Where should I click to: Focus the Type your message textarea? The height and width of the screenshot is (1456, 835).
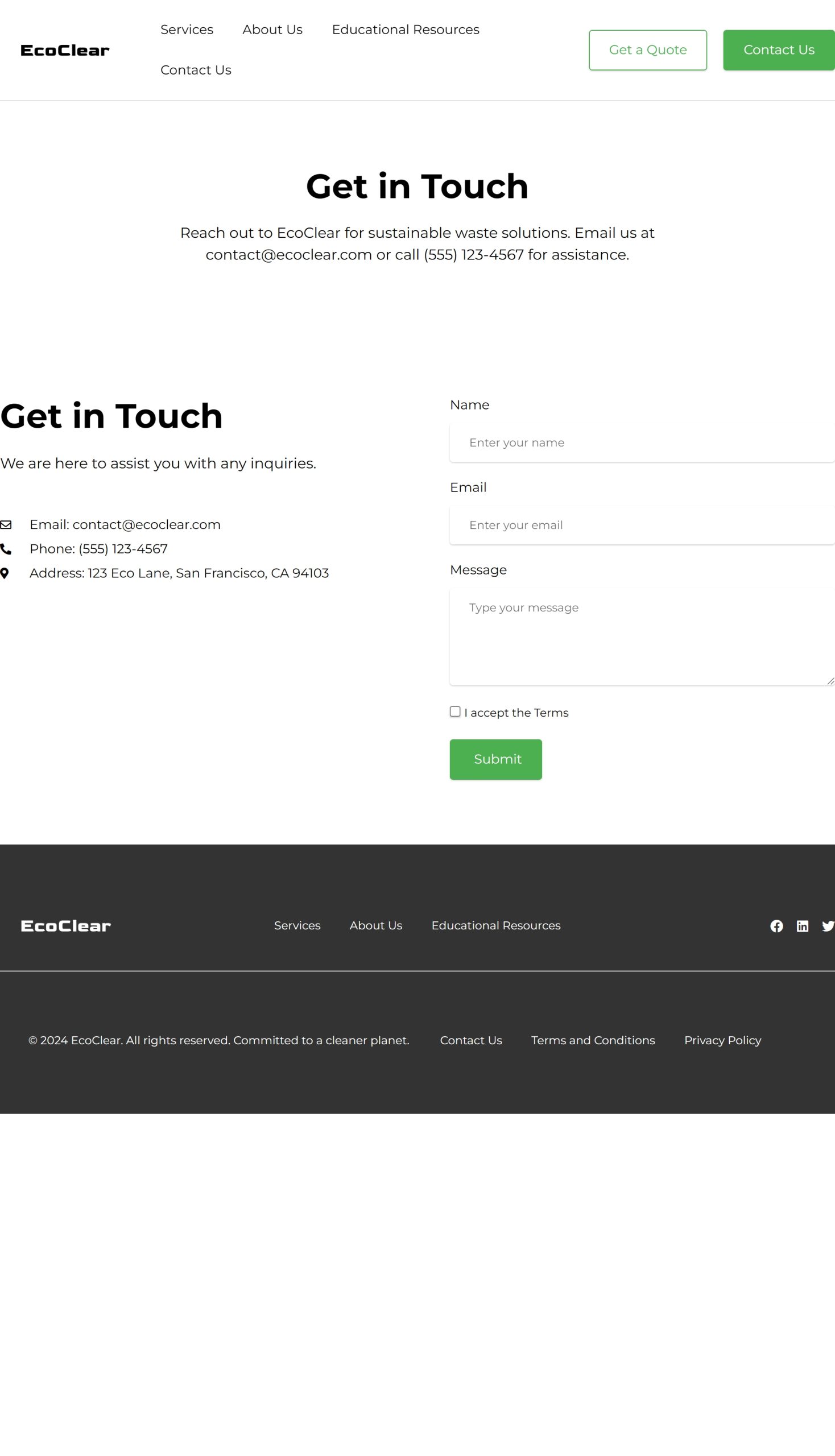(642, 637)
